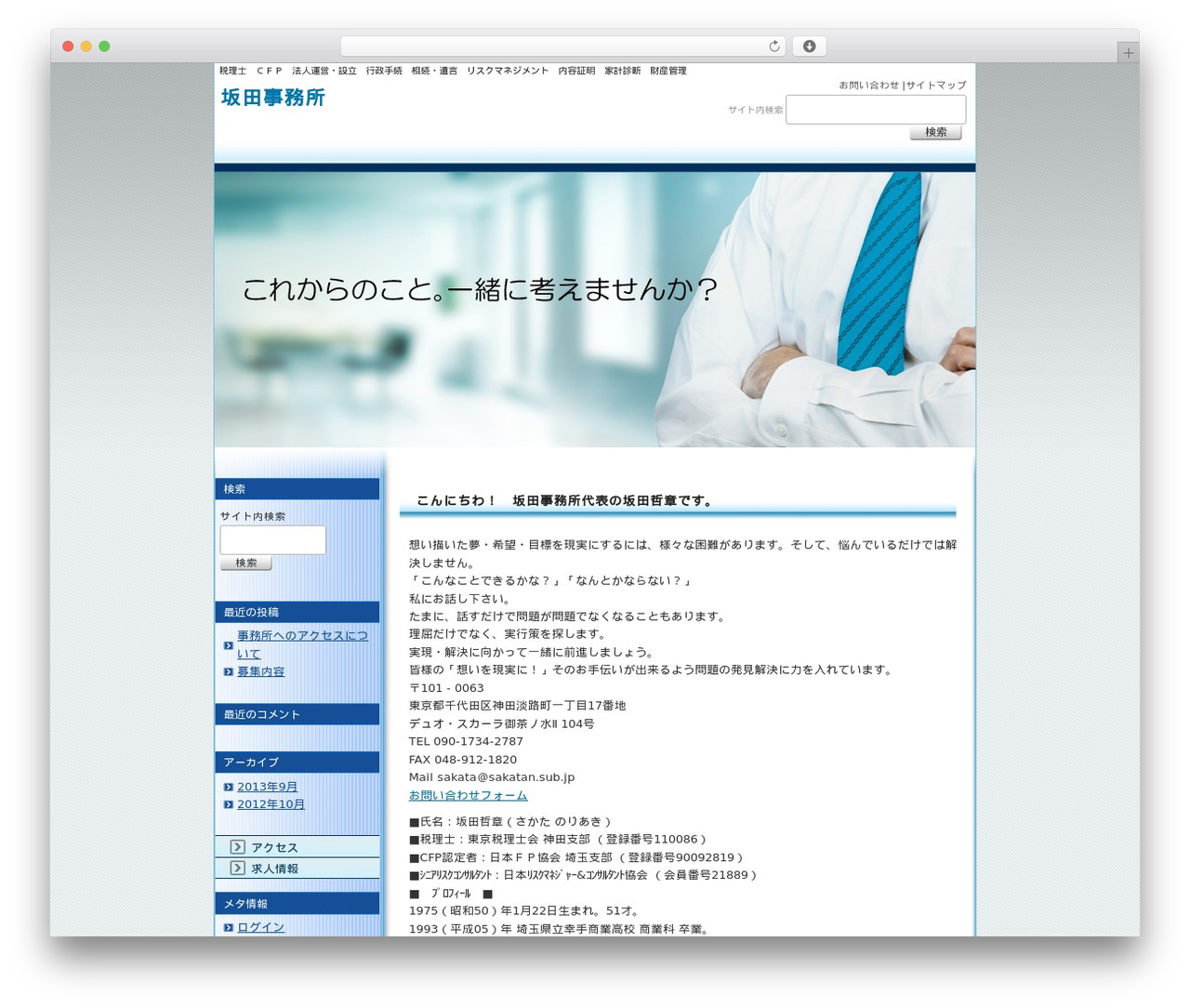This screenshot has height=1008, width=1190.
Task: Click the chevron icon next to アクセス
Action: [238, 847]
